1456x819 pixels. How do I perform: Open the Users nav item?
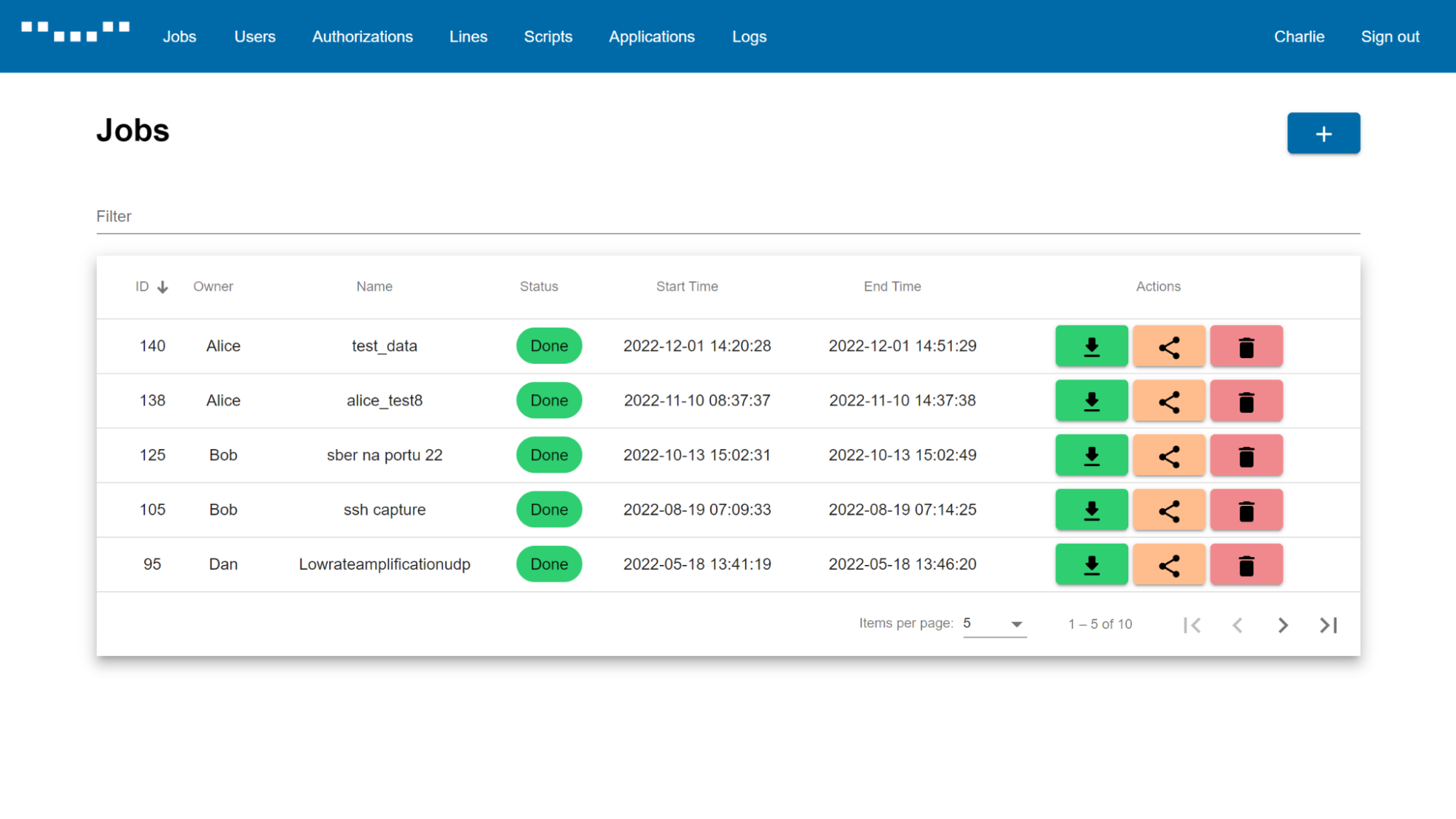pos(254,36)
